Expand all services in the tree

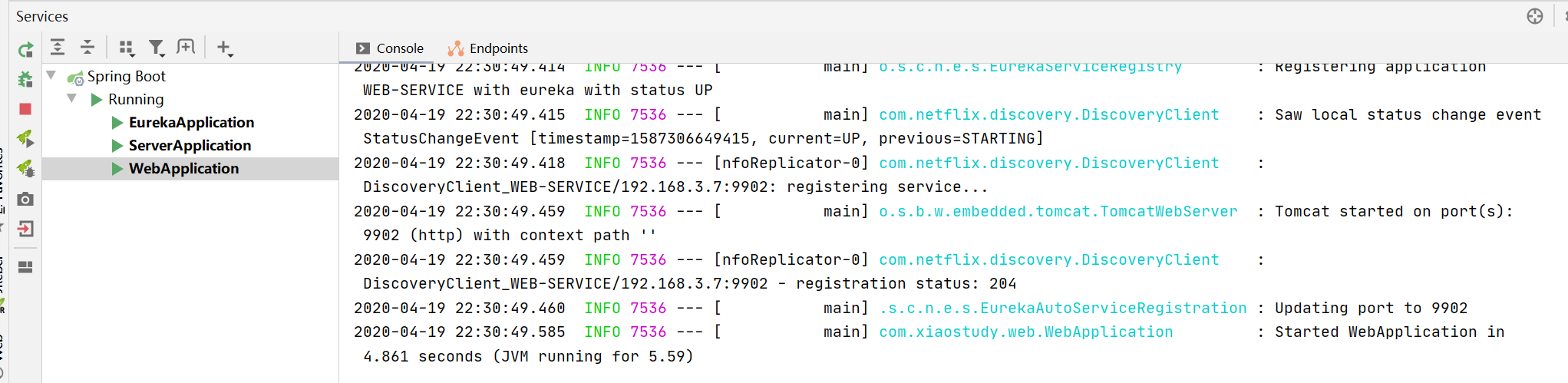tap(58, 48)
